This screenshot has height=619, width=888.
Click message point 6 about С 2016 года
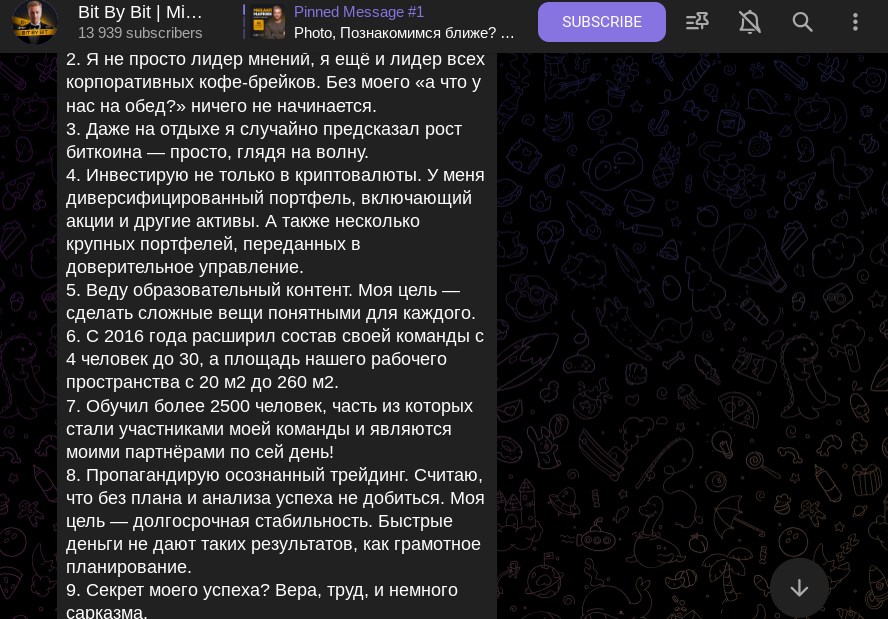tap(275, 359)
